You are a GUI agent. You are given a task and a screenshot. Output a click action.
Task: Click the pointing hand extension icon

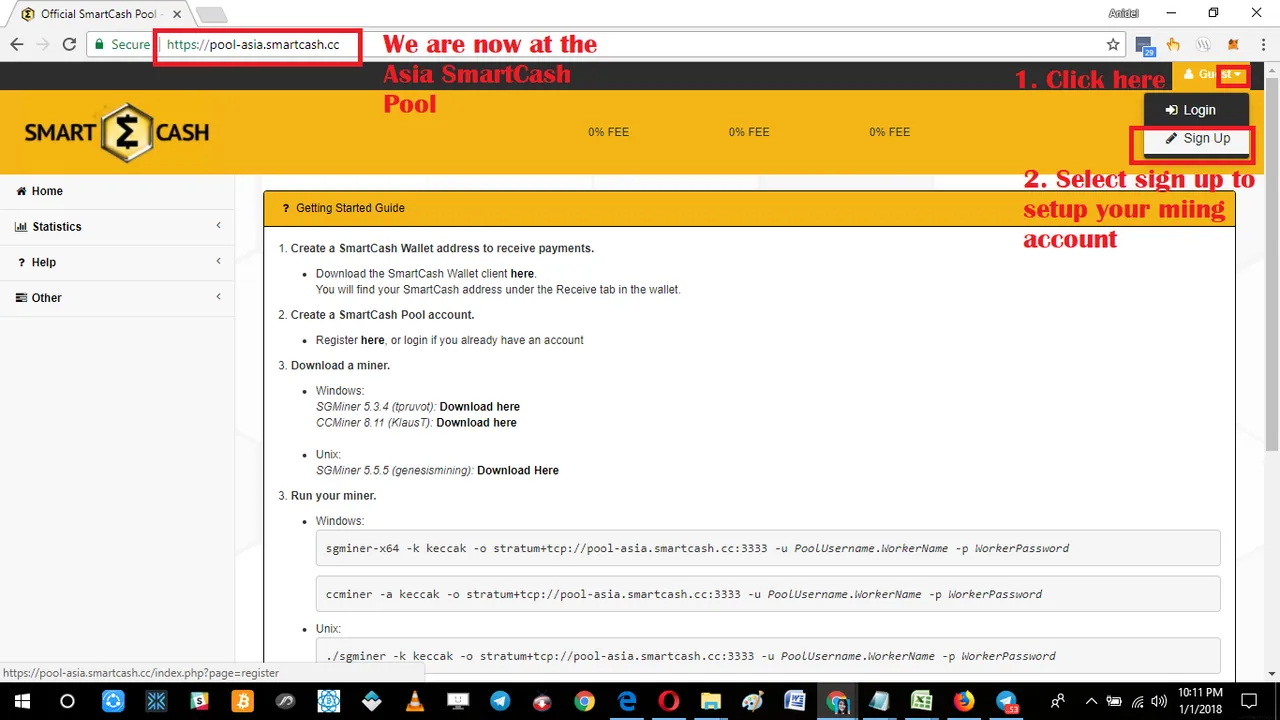[1174, 45]
